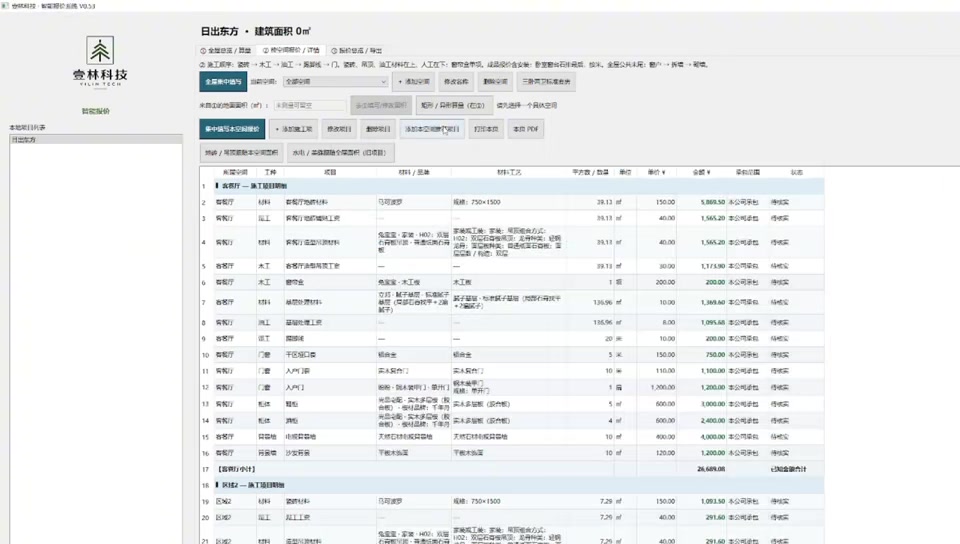This screenshot has height=544, width=960.
Task: Click the 【客餐厅小计】 subtotal row label
Action: tap(236, 469)
